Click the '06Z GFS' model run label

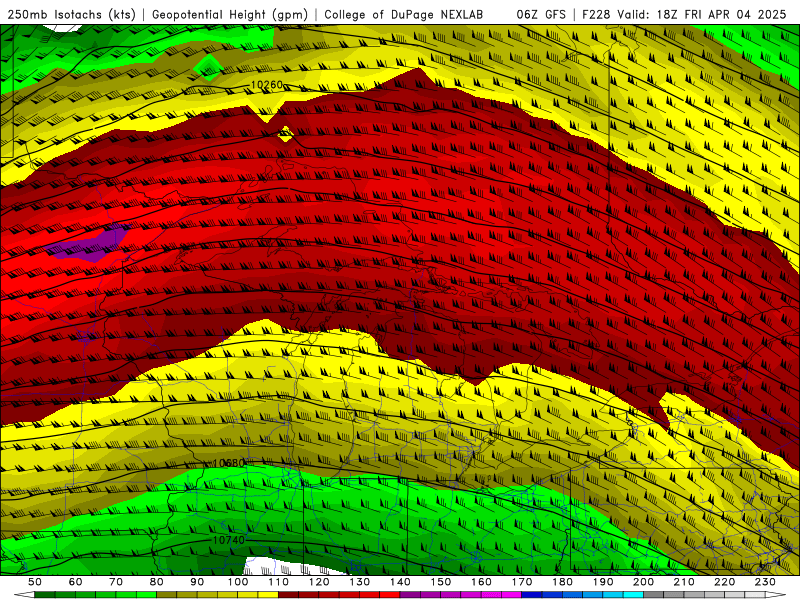point(541,14)
